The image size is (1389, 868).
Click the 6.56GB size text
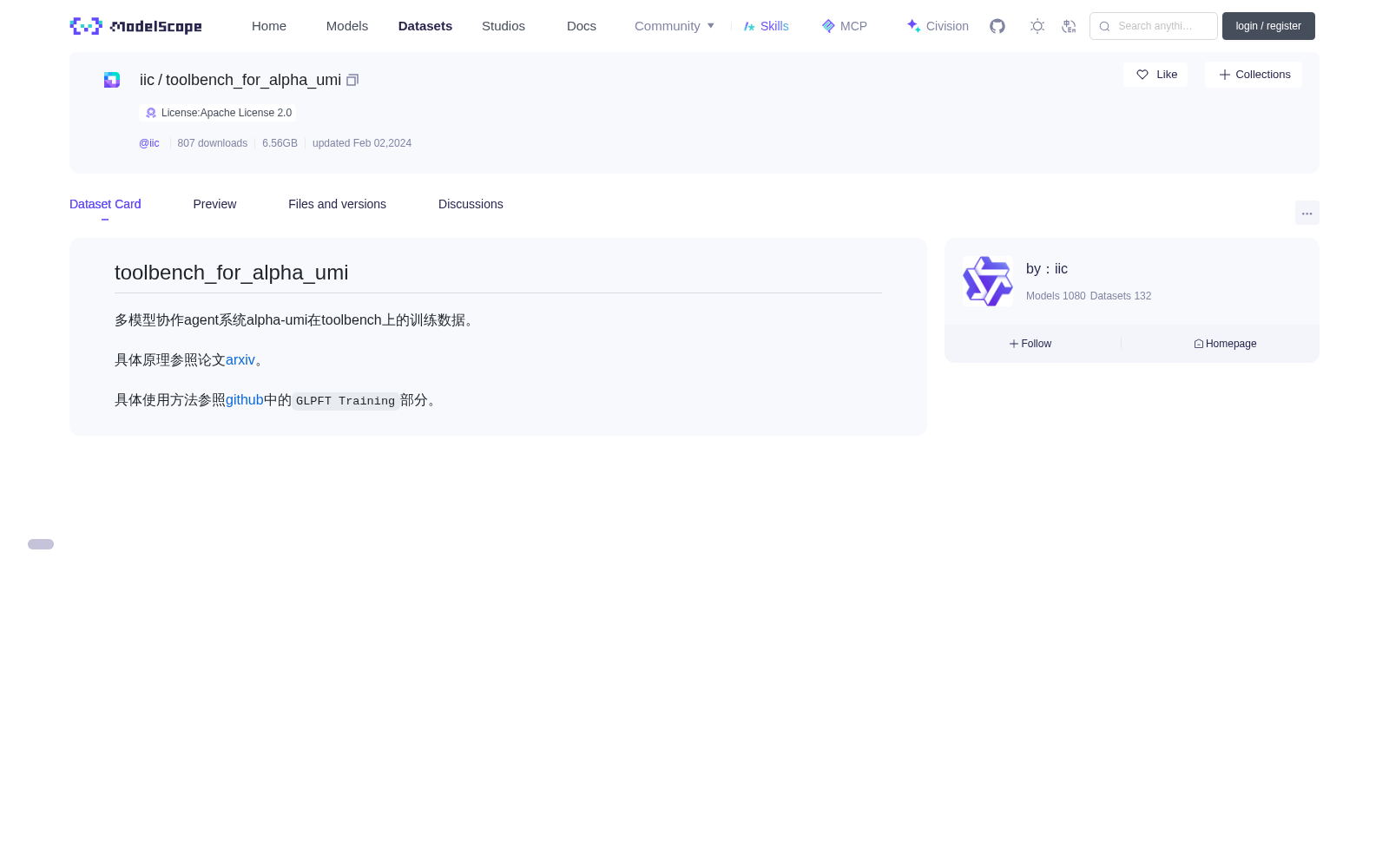(280, 143)
